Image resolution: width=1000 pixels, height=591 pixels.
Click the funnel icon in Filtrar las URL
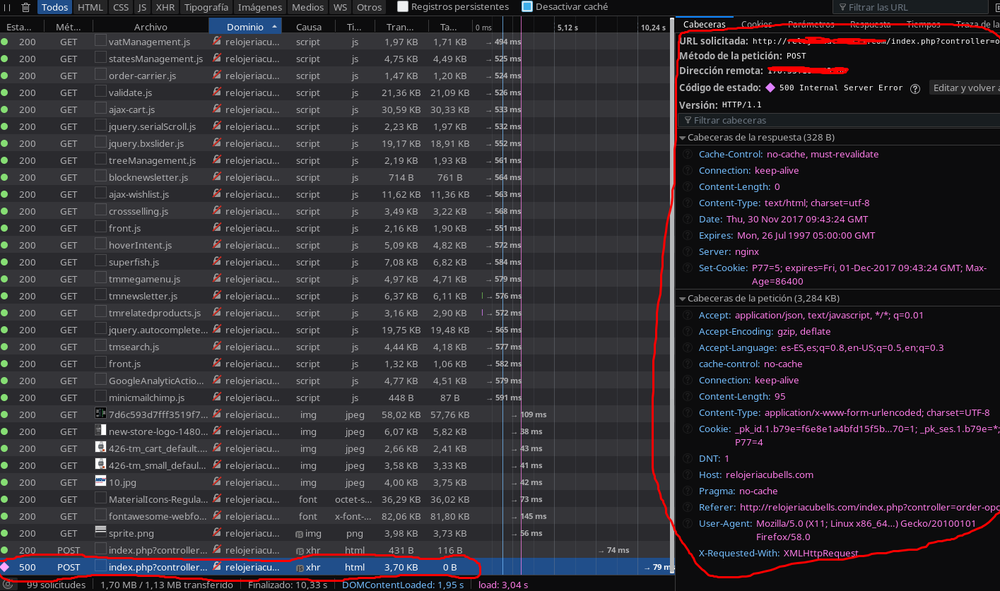point(844,6)
